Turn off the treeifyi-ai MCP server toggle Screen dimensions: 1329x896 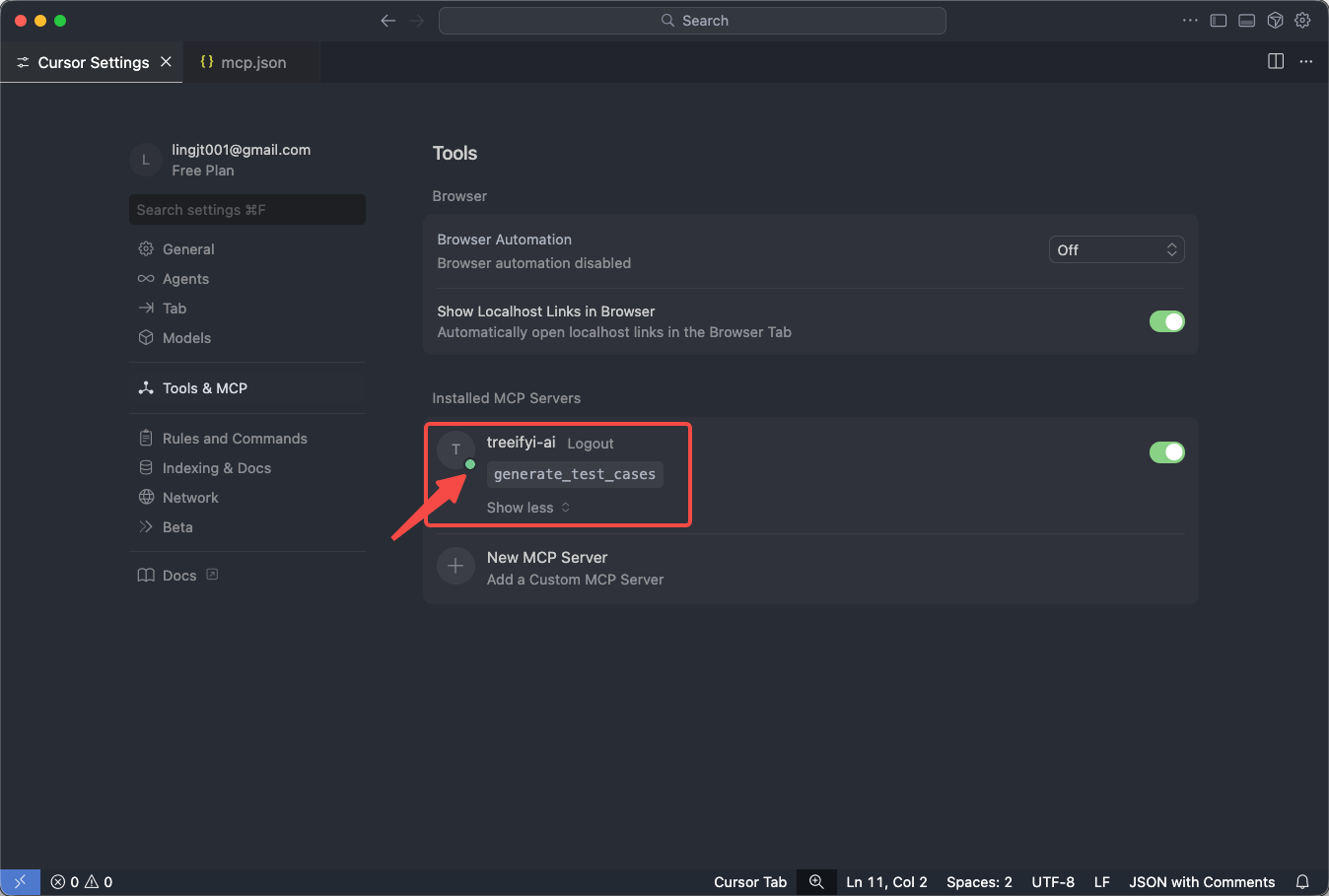click(1166, 452)
